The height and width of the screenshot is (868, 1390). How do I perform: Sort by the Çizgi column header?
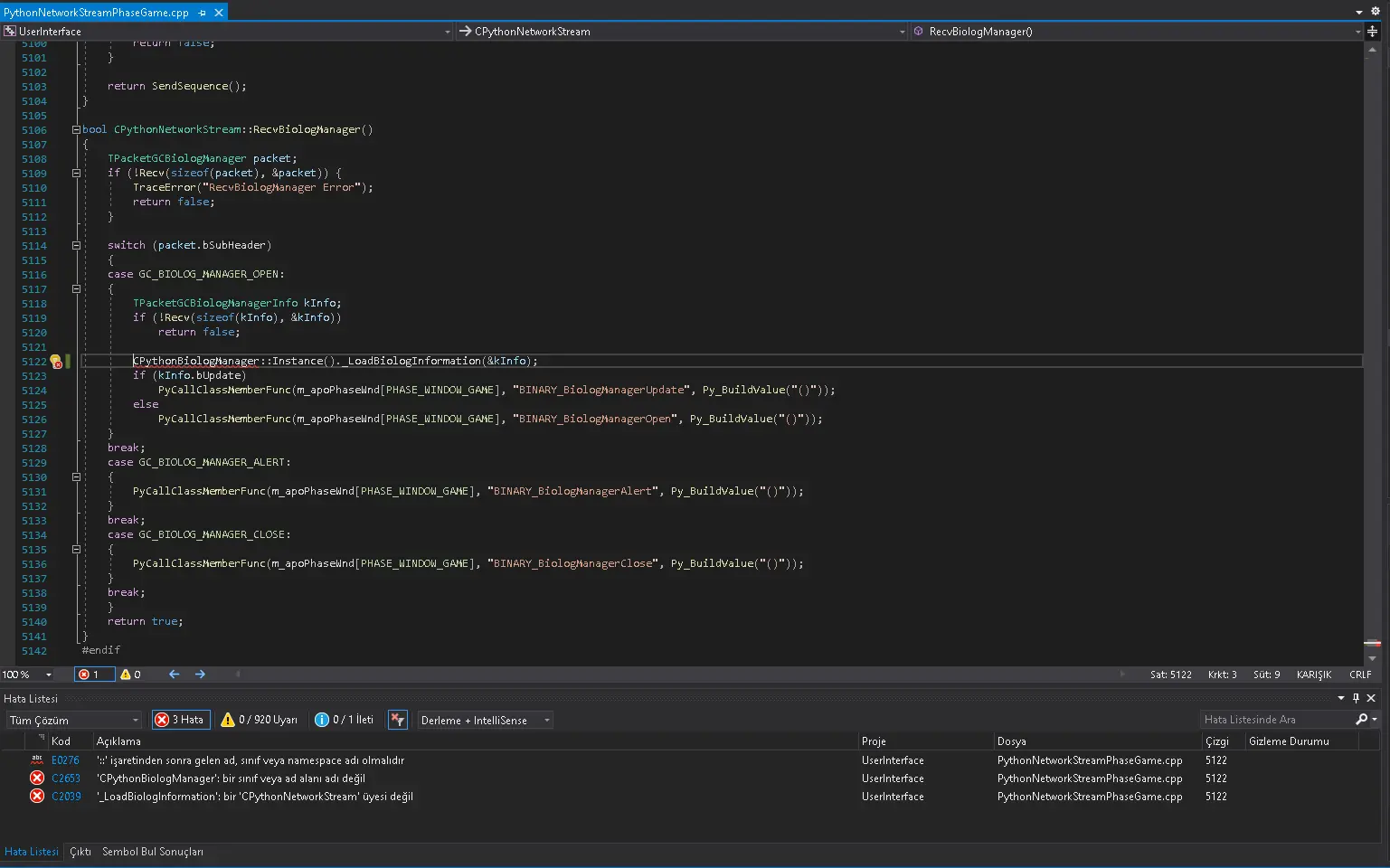coord(1223,741)
